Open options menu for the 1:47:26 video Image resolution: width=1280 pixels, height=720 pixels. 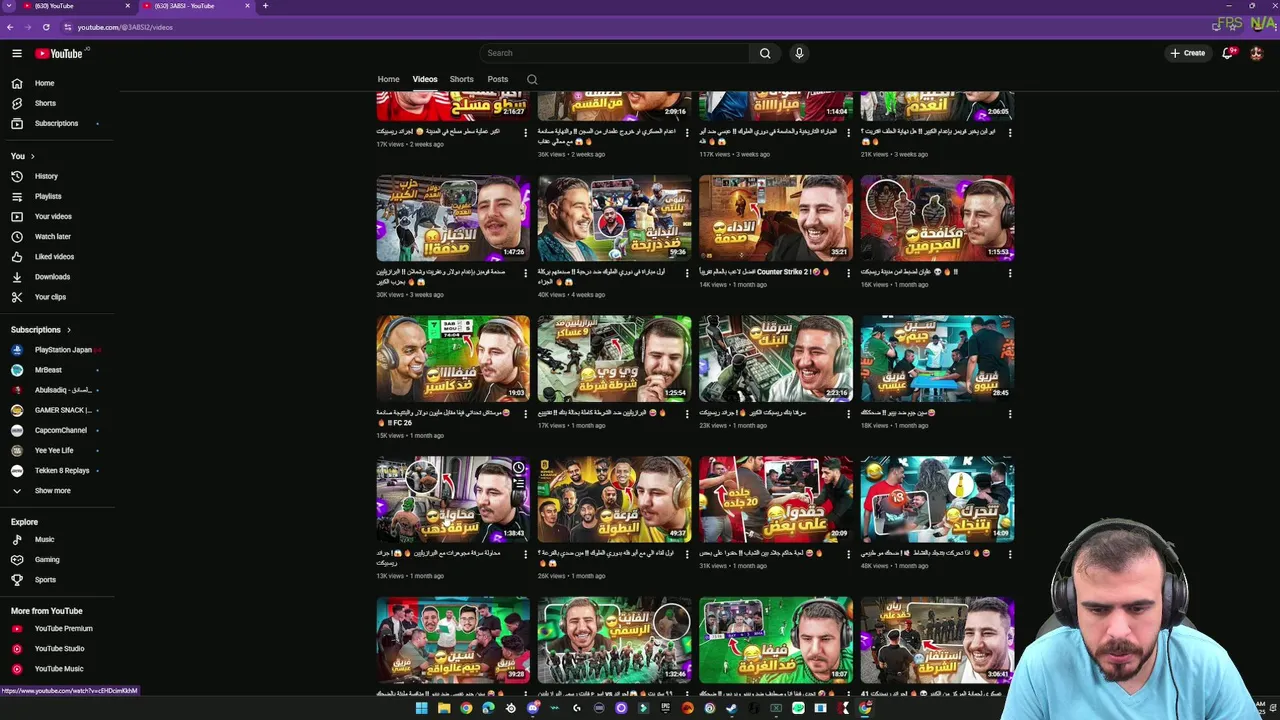(526, 273)
